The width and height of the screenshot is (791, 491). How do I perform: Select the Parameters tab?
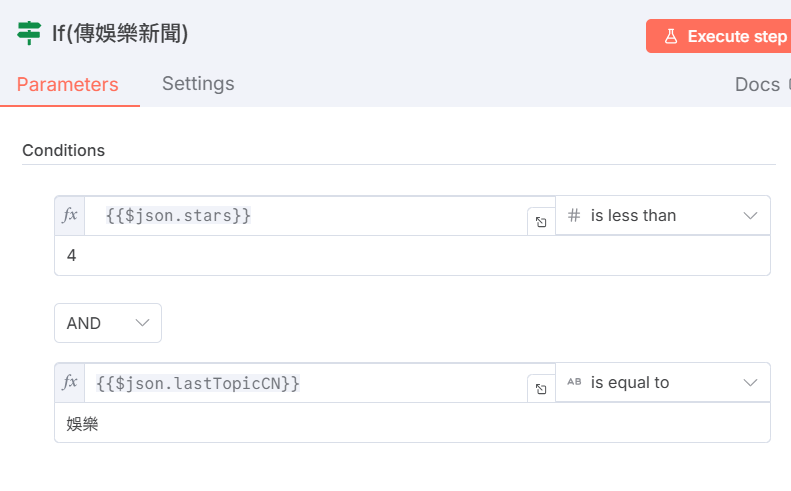click(x=68, y=85)
